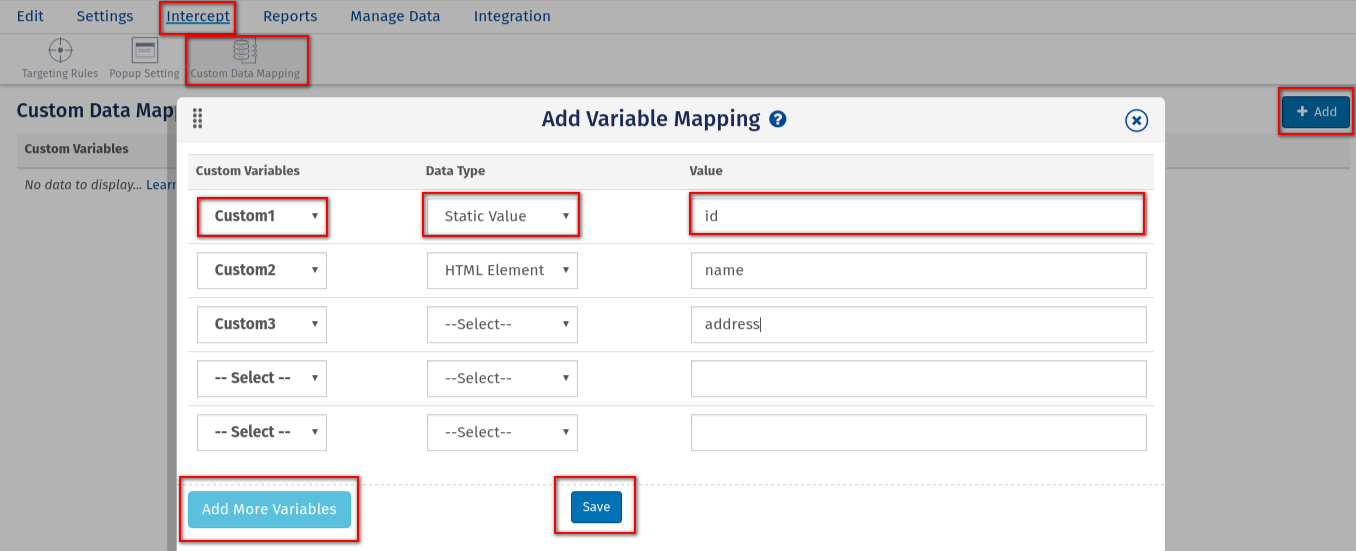Click Add More Variables button
The width and height of the screenshot is (1356, 551).
coord(269,509)
